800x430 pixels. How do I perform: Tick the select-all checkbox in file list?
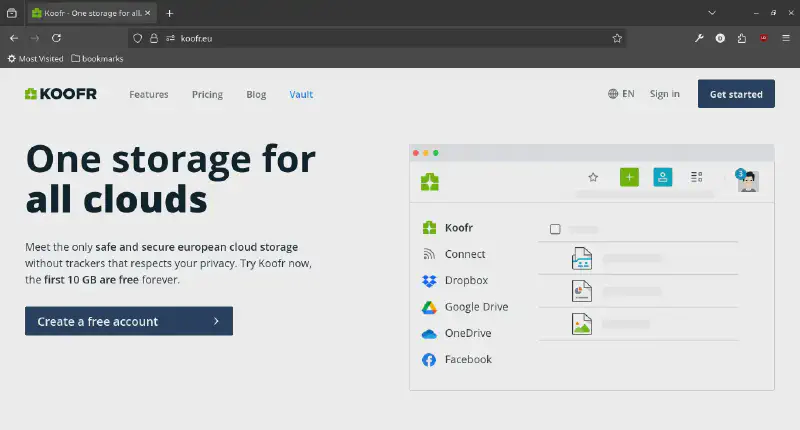point(555,229)
